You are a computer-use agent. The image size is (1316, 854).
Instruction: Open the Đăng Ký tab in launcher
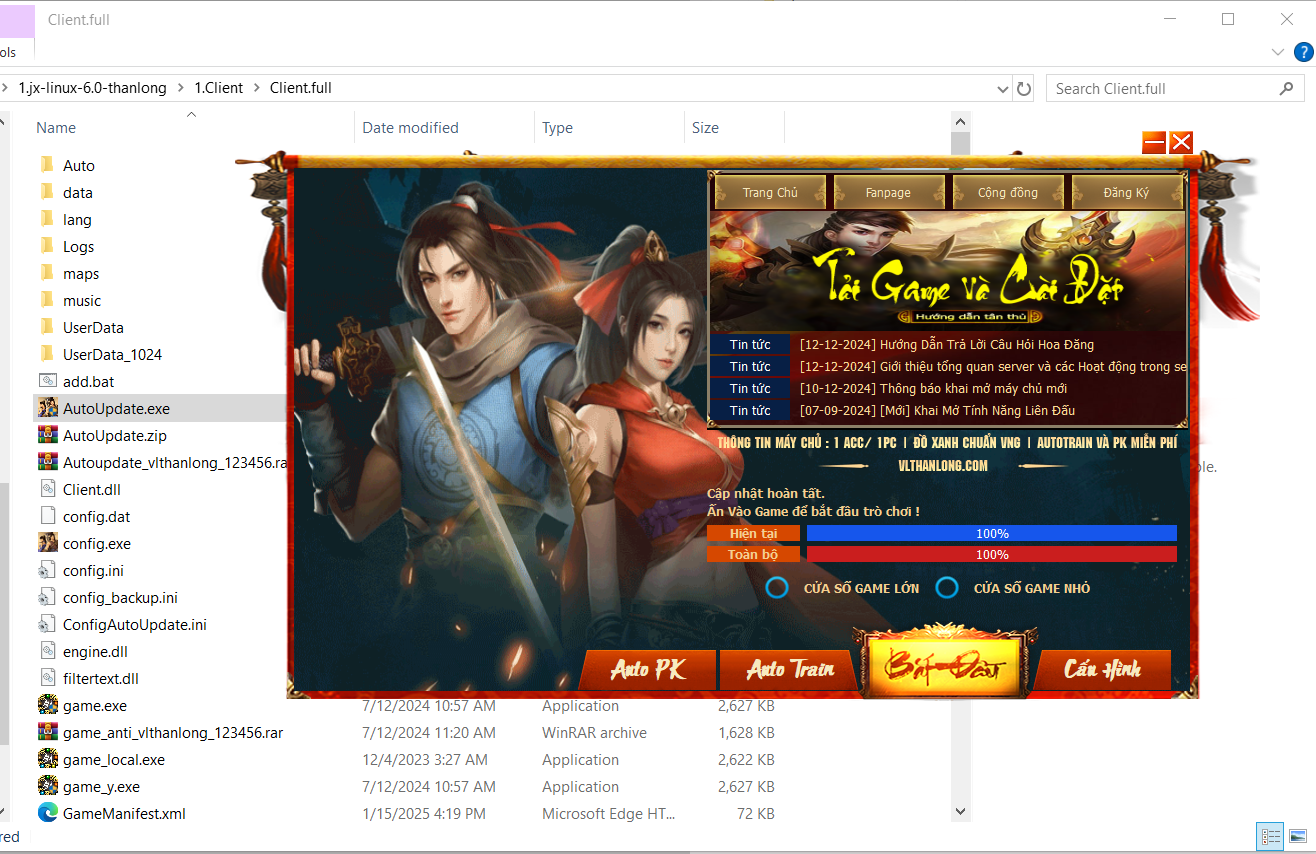click(1126, 192)
